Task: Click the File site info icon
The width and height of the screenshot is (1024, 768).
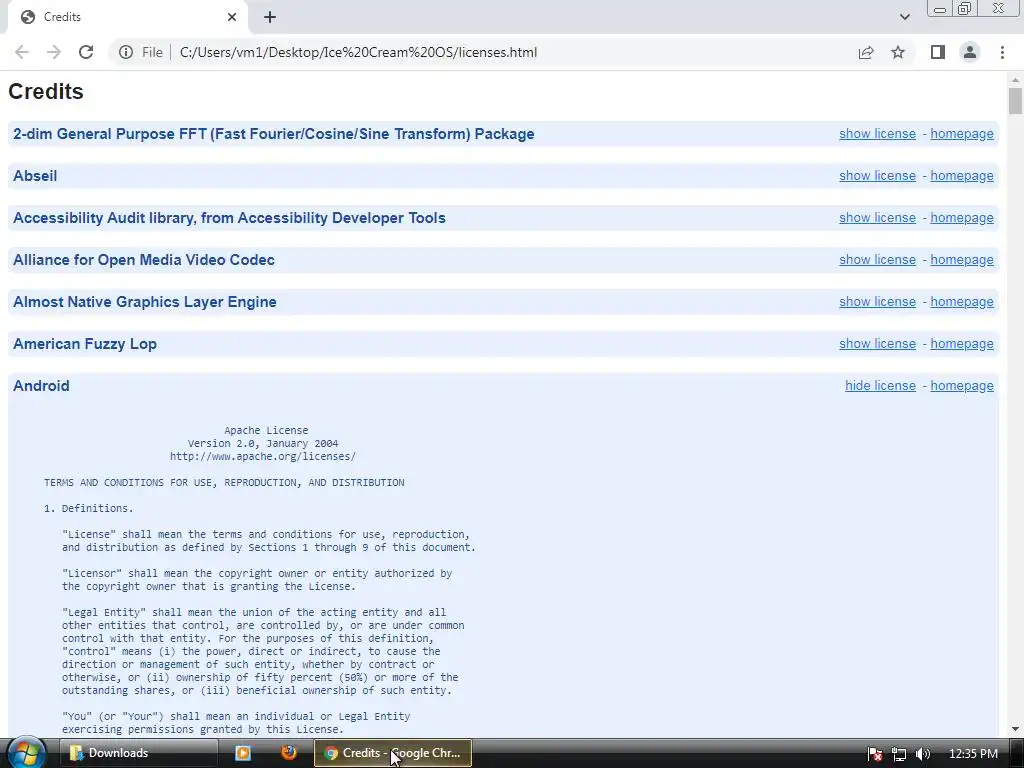Action: pos(126,52)
